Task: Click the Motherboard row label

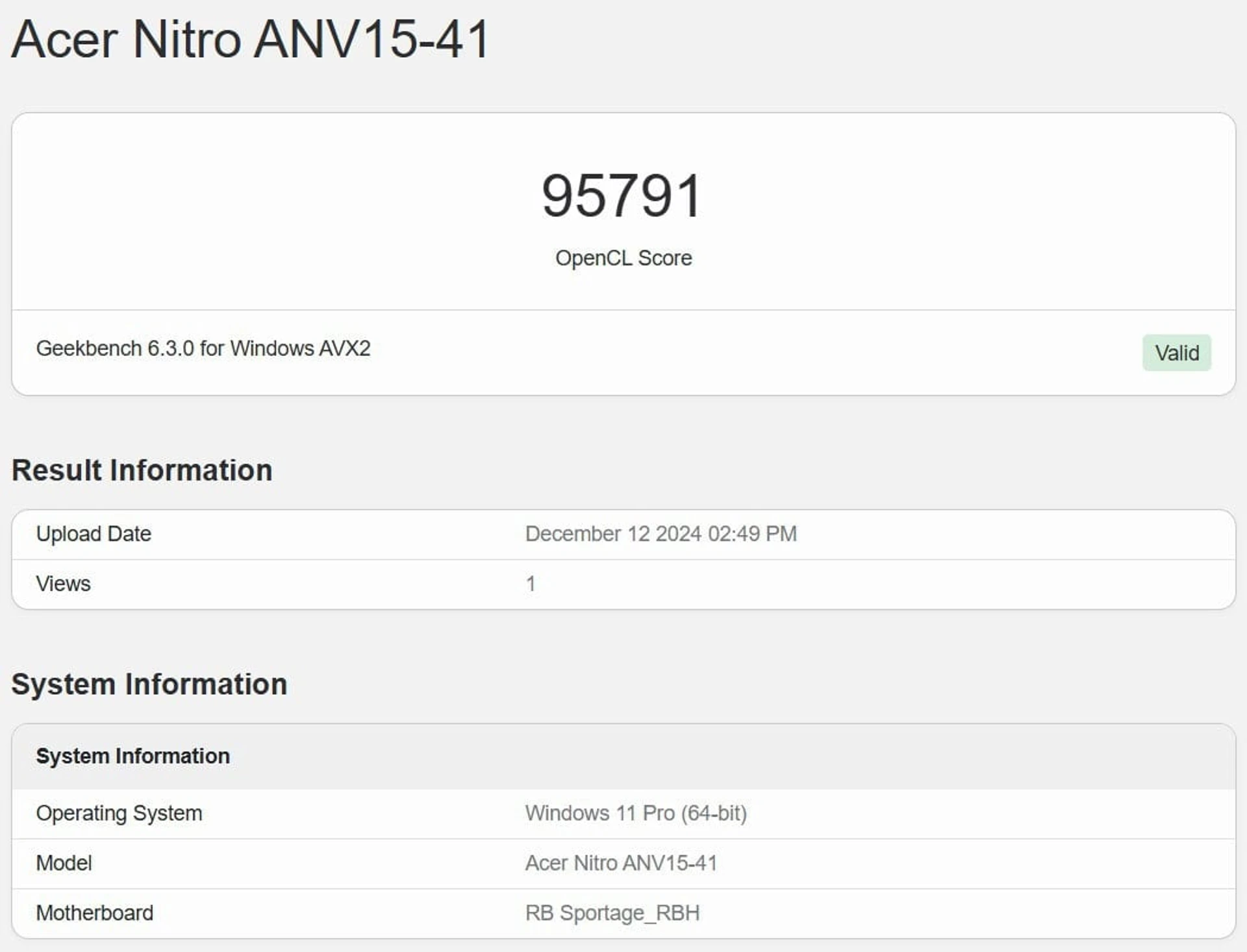Action: tap(95, 913)
